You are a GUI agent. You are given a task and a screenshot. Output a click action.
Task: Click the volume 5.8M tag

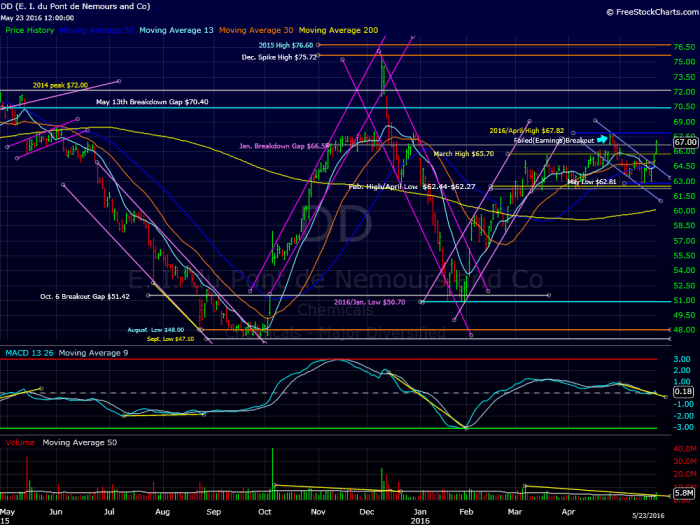684,493
